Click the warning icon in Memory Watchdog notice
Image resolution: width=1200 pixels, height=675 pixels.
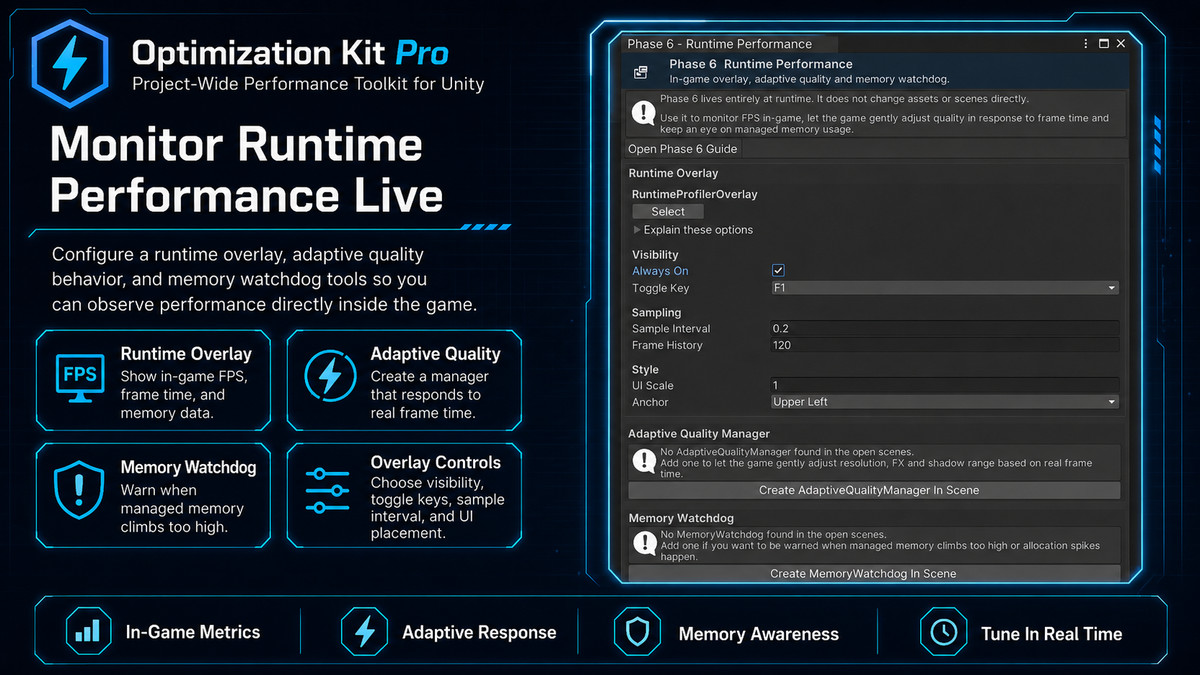643,545
